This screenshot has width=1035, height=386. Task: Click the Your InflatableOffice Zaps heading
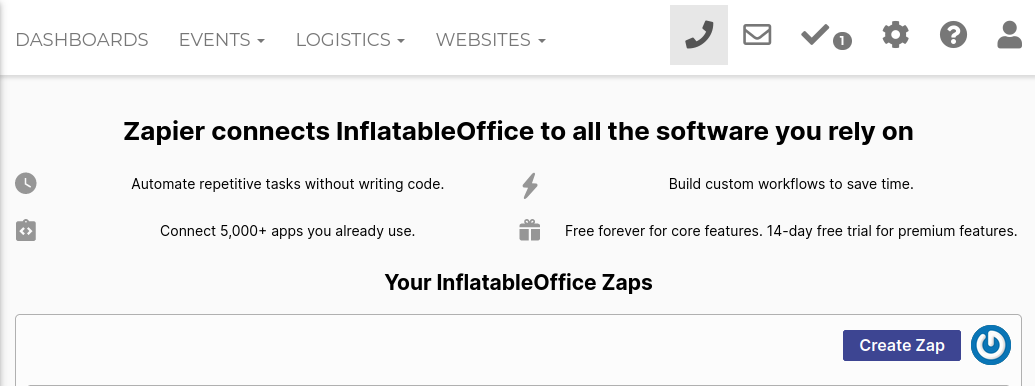[x=518, y=282]
